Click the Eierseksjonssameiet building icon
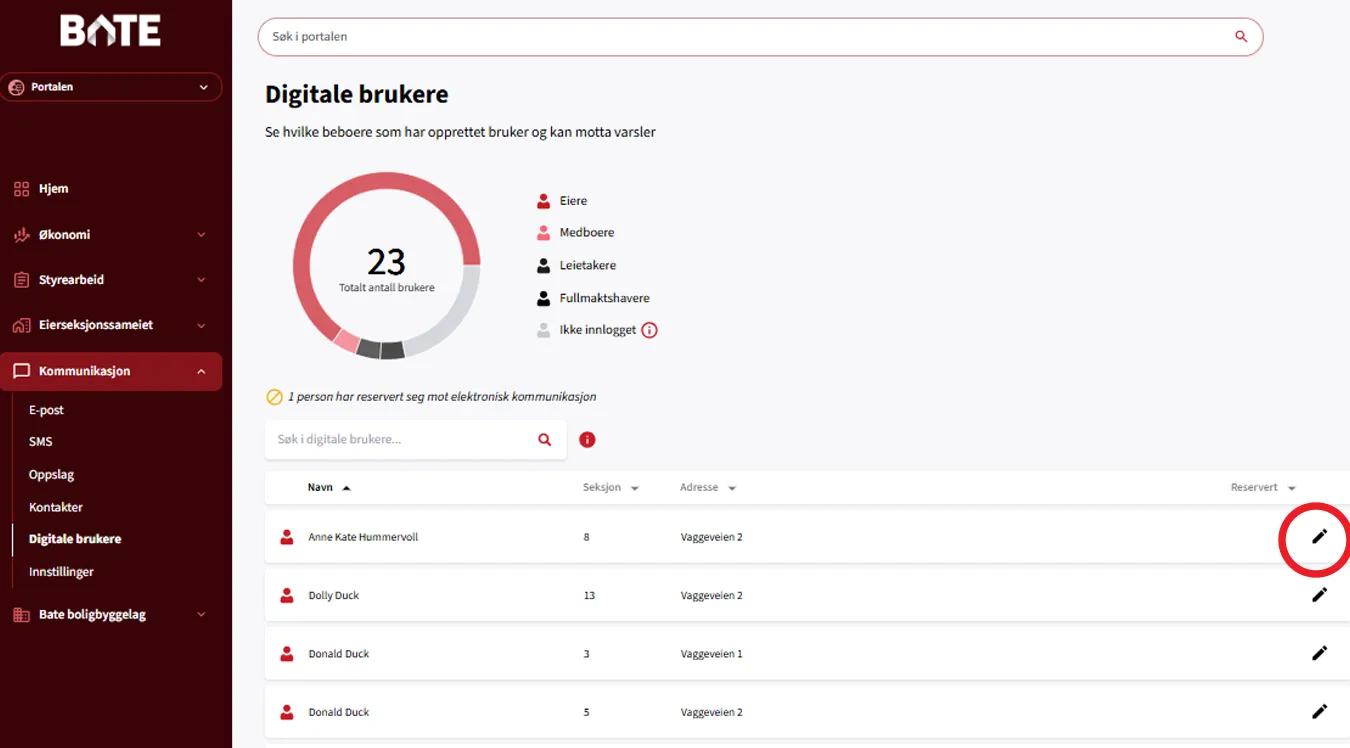Image resolution: width=1350 pixels, height=748 pixels. [21, 325]
